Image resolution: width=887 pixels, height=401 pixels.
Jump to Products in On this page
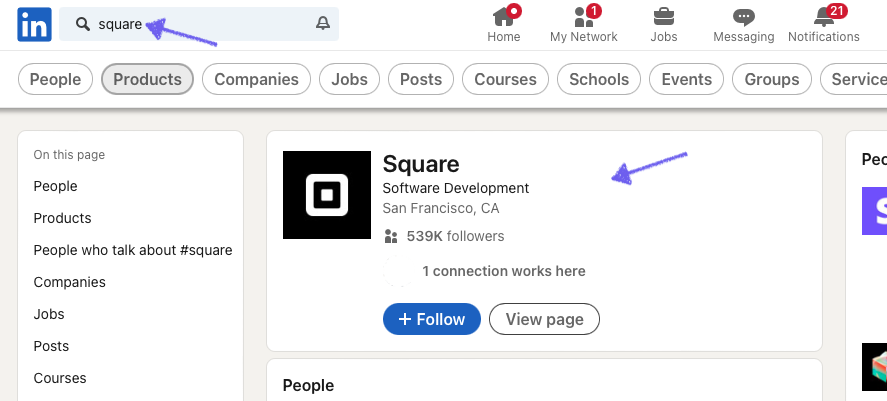pyautogui.click(x=62, y=218)
